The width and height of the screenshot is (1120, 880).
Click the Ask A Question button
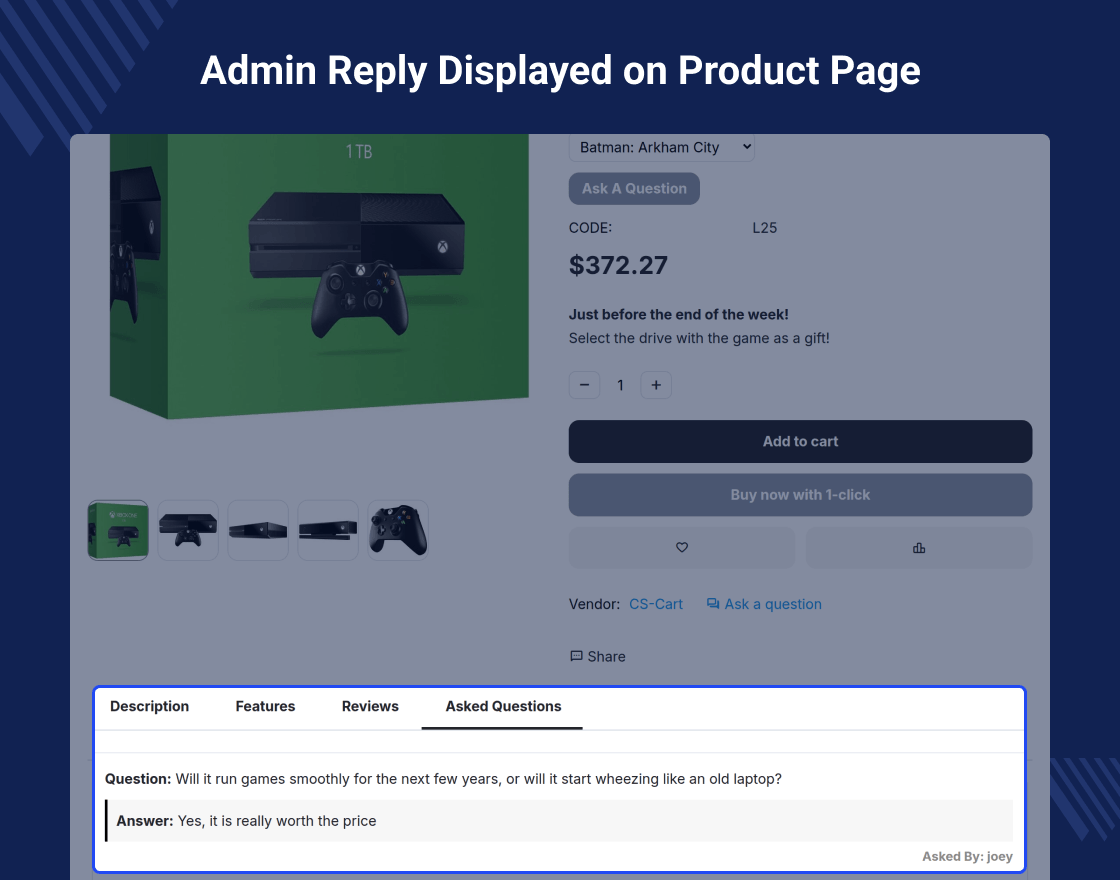click(x=634, y=189)
